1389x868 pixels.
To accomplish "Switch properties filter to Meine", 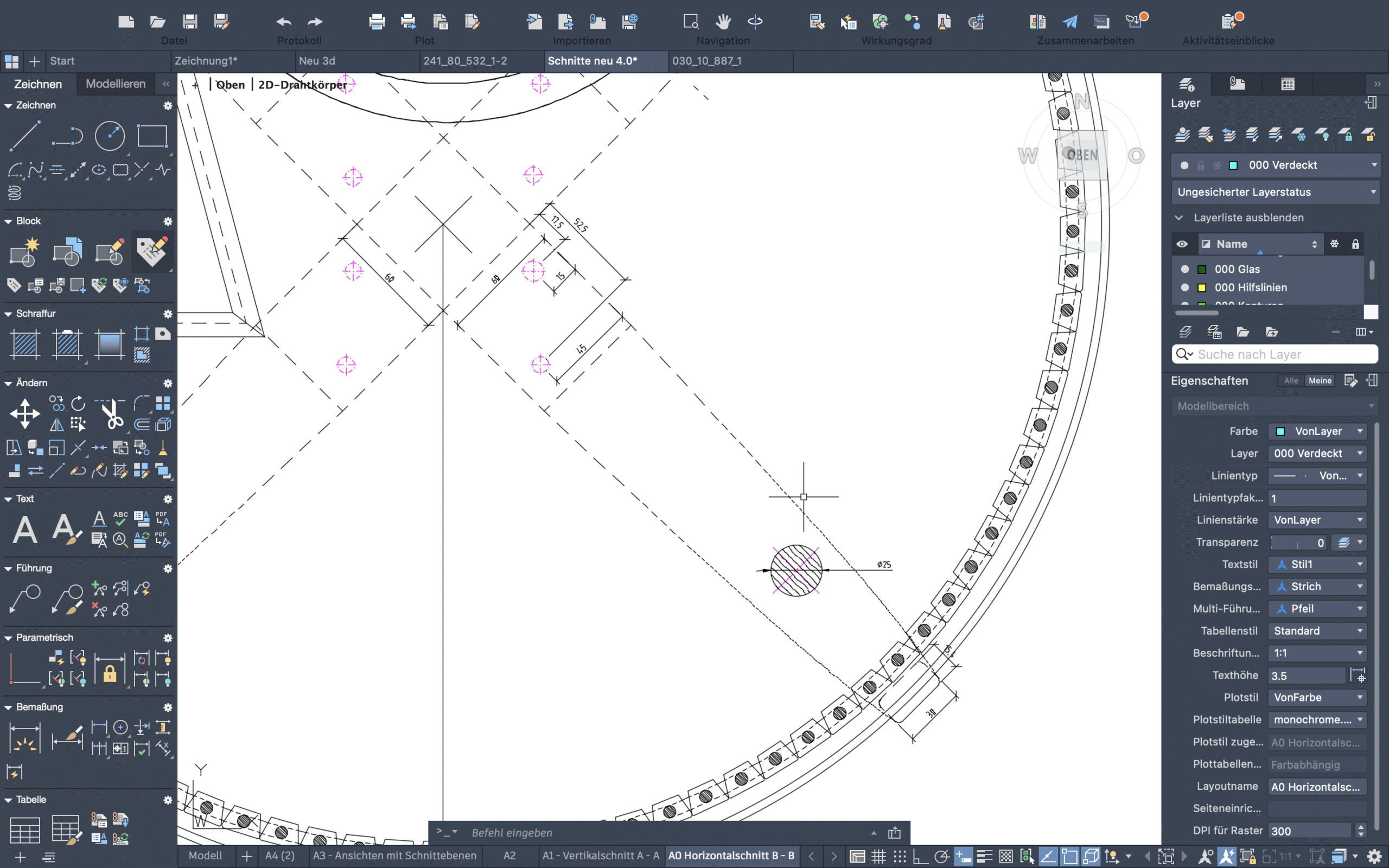I will point(1320,381).
